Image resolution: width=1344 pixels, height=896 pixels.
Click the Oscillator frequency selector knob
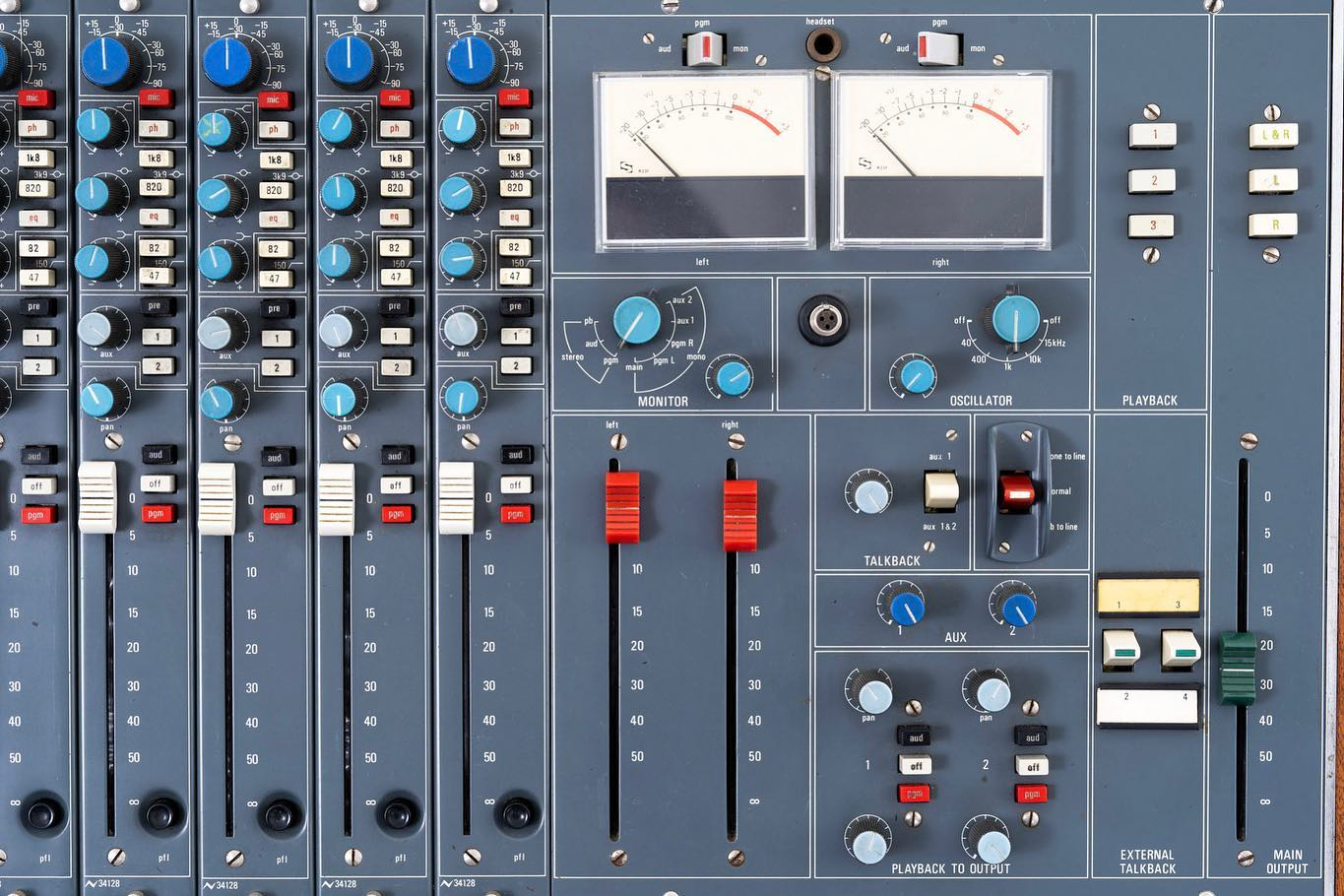click(1015, 320)
